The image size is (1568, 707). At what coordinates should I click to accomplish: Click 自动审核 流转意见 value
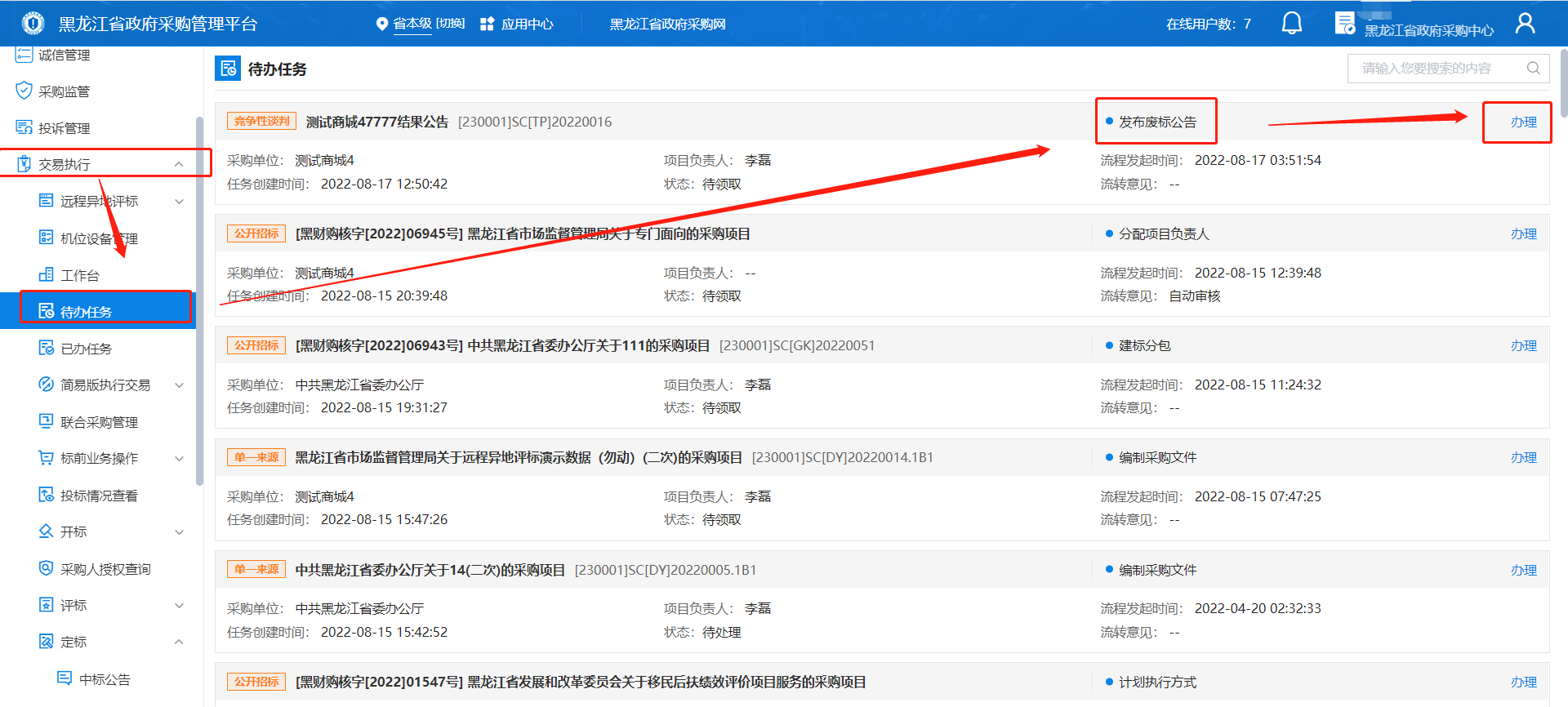[1195, 296]
